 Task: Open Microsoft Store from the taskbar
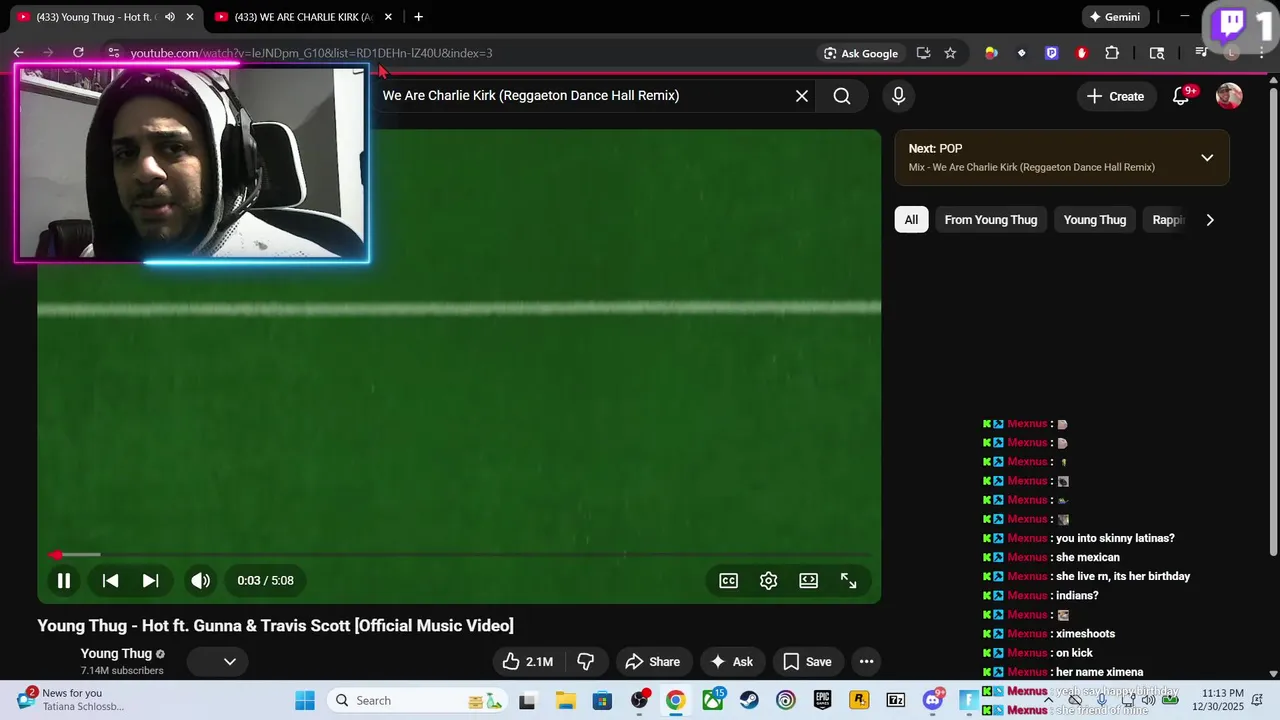[601, 700]
